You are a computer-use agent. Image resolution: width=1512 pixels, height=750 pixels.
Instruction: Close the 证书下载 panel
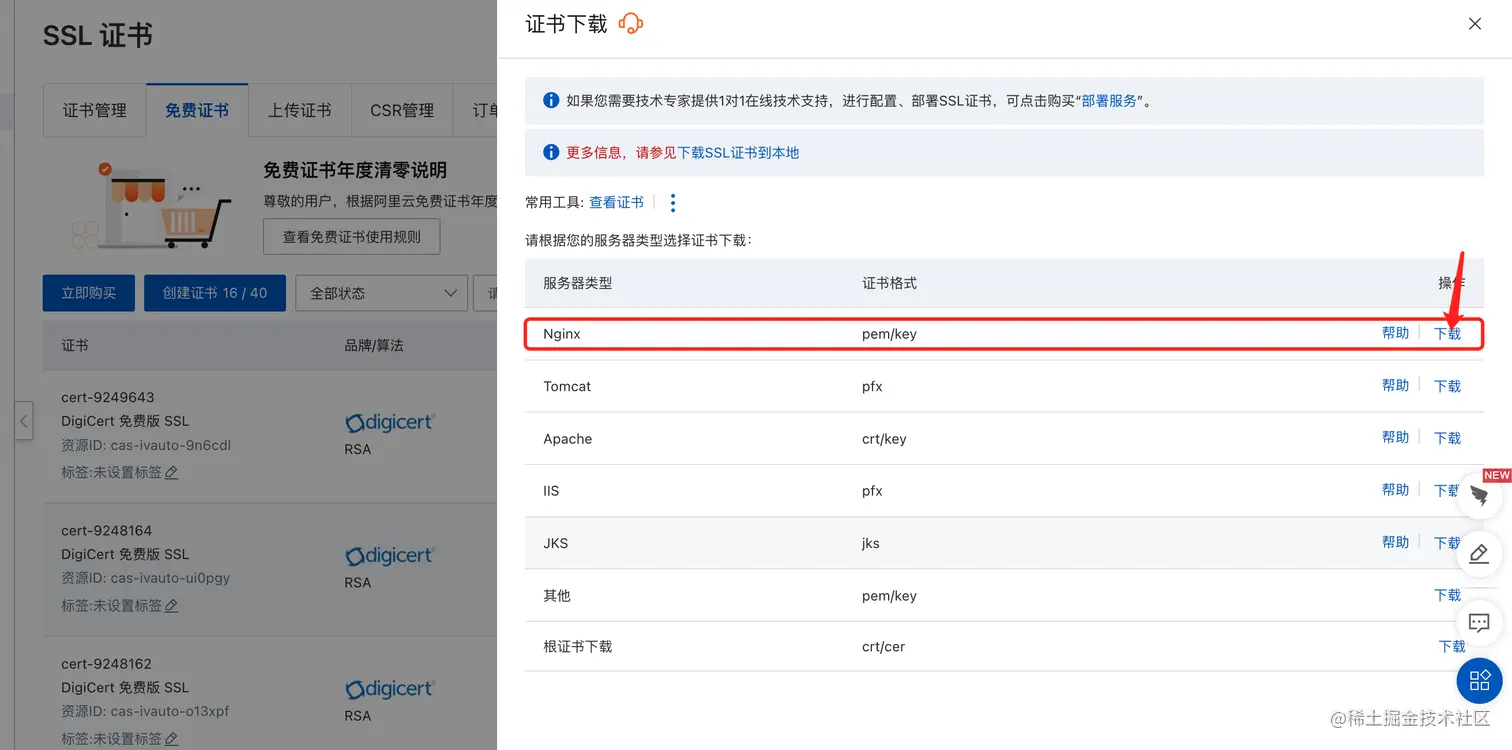[1475, 24]
